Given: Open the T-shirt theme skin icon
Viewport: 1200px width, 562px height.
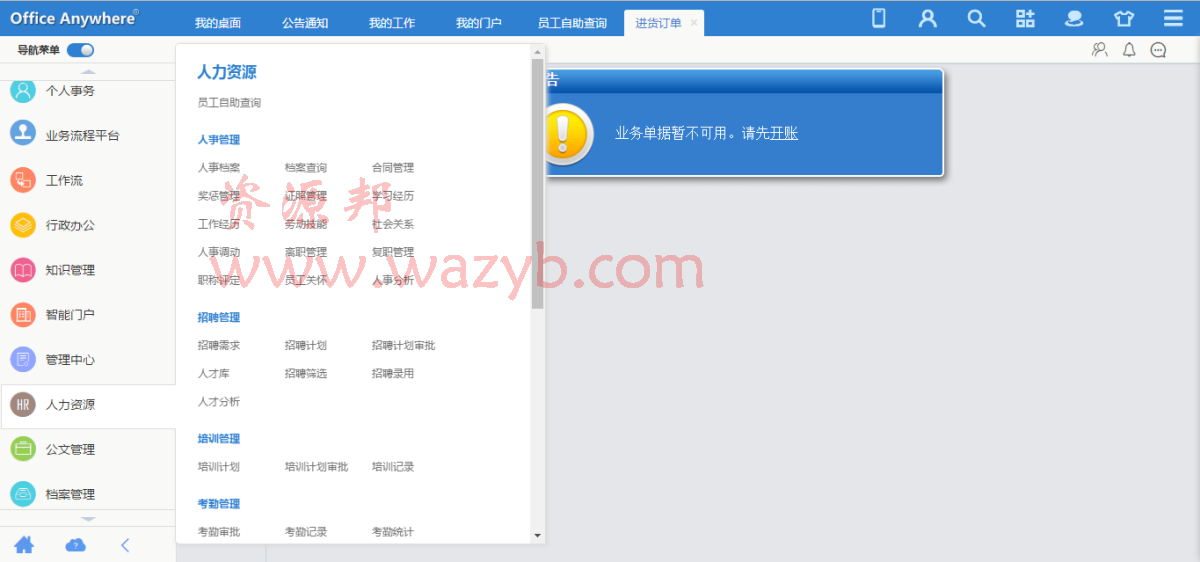Looking at the screenshot, I should pyautogui.click(x=1124, y=18).
